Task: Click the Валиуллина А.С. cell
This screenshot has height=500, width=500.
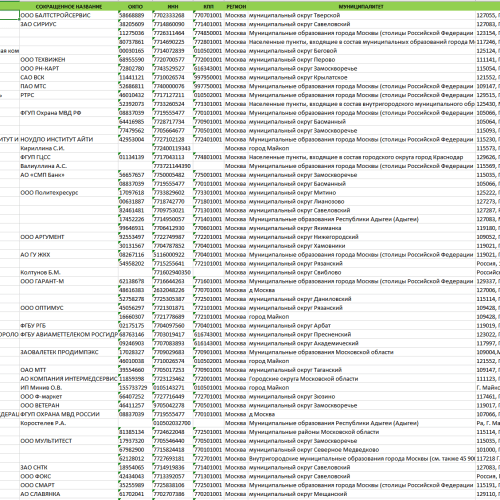Action: click(x=69, y=166)
